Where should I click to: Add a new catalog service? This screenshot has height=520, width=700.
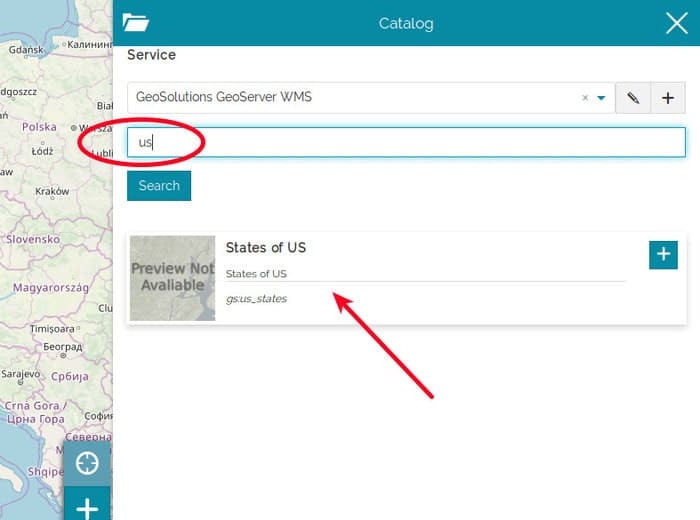pos(668,98)
